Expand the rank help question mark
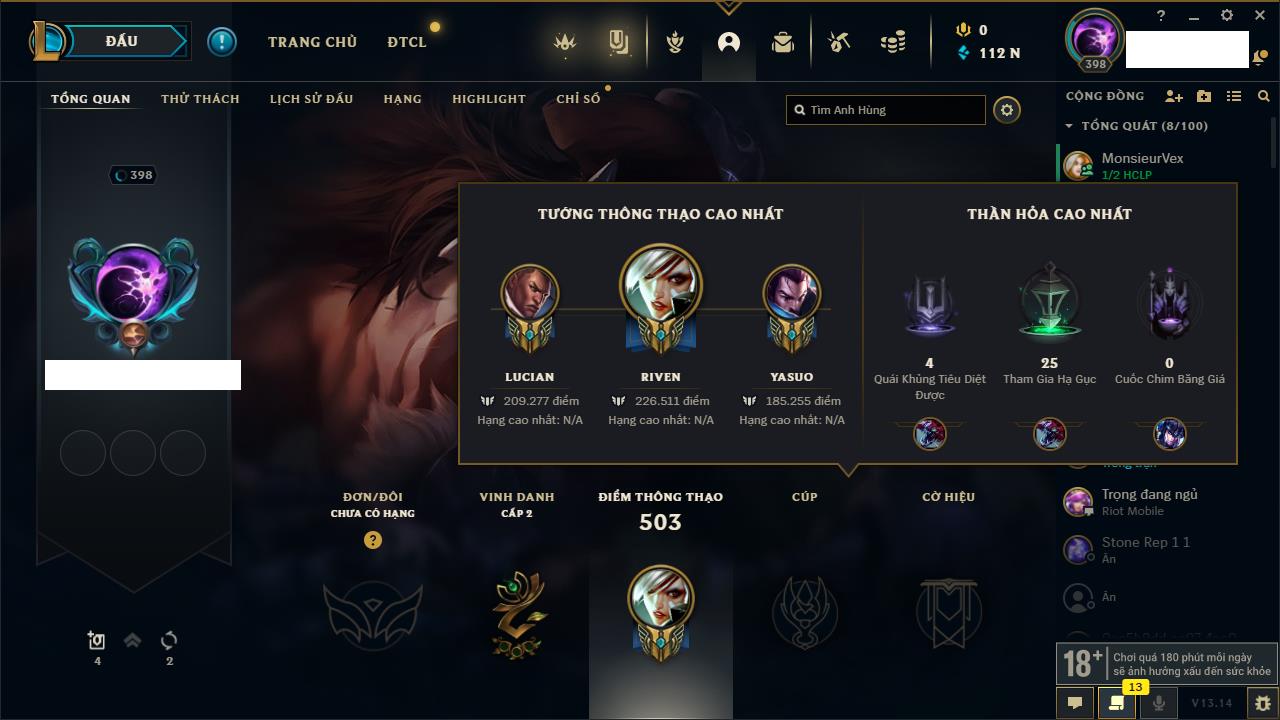Image resolution: width=1280 pixels, height=720 pixels. tap(373, 540)
